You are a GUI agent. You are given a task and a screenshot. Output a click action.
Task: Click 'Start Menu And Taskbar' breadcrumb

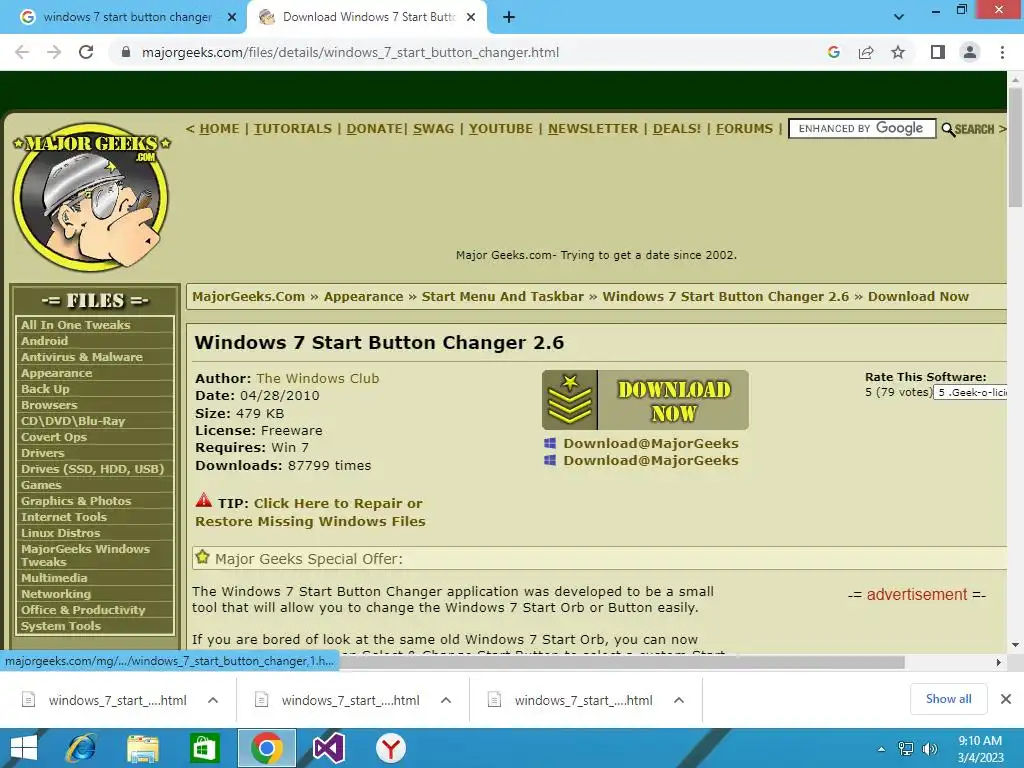coord(503,296)
